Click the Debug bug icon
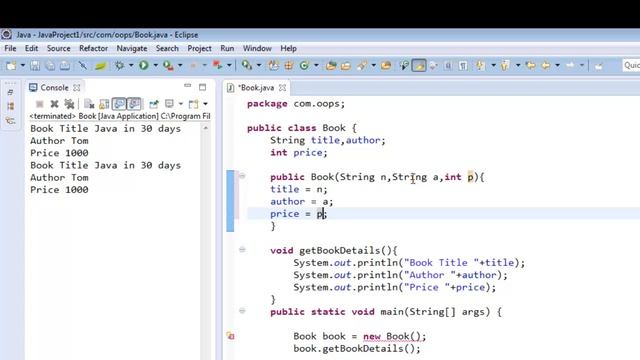The image size is (640, 360). (x=119, y=65)
